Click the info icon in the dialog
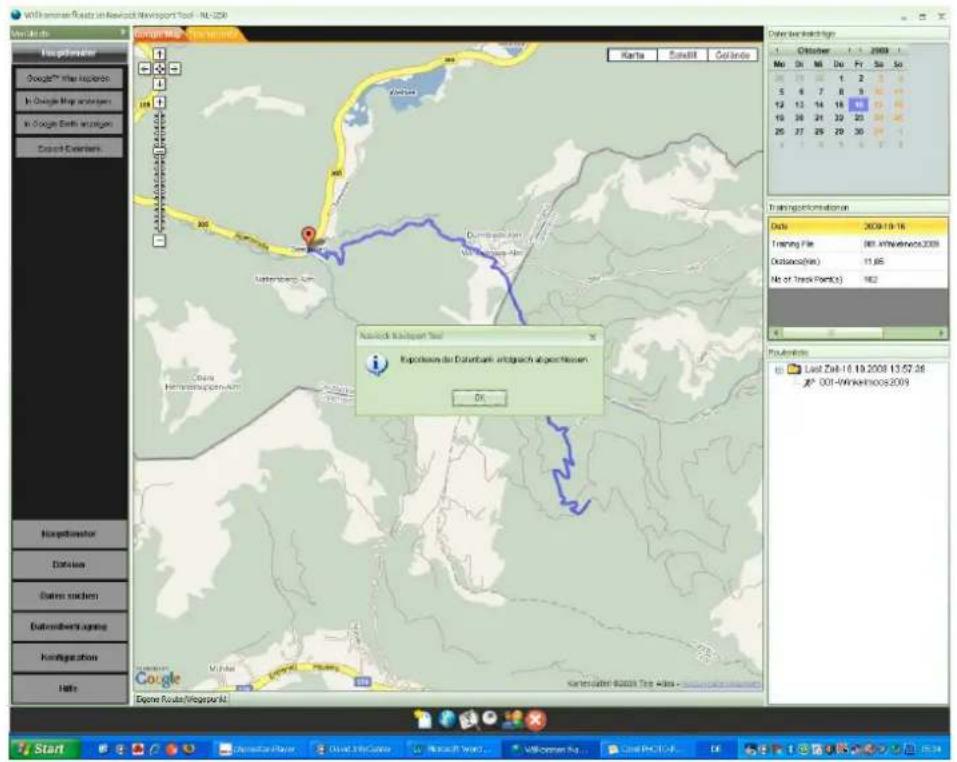Image resolution: width=957 pixels, height=762 pixels. point(377,364)
